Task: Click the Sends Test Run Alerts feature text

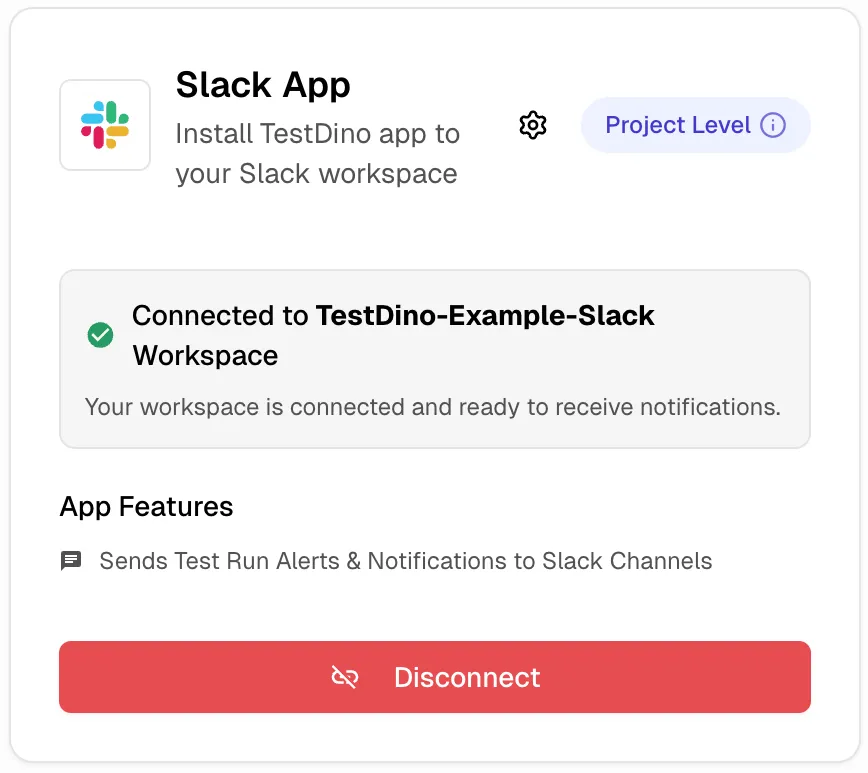Action: [x=405, y=560]
